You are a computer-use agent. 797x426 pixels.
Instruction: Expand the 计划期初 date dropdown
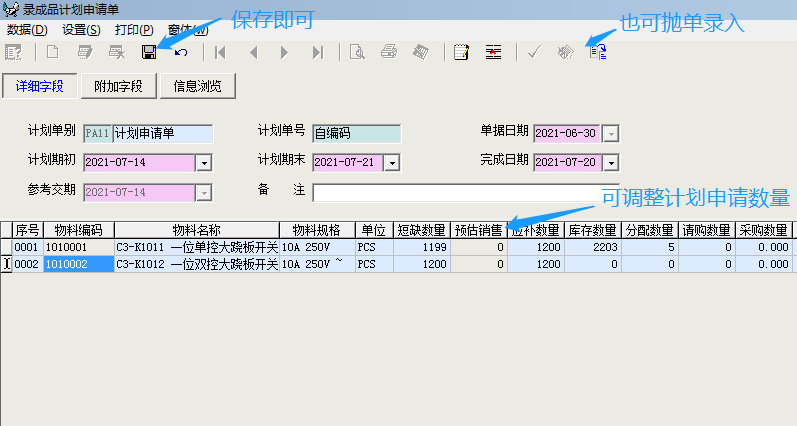202,162
